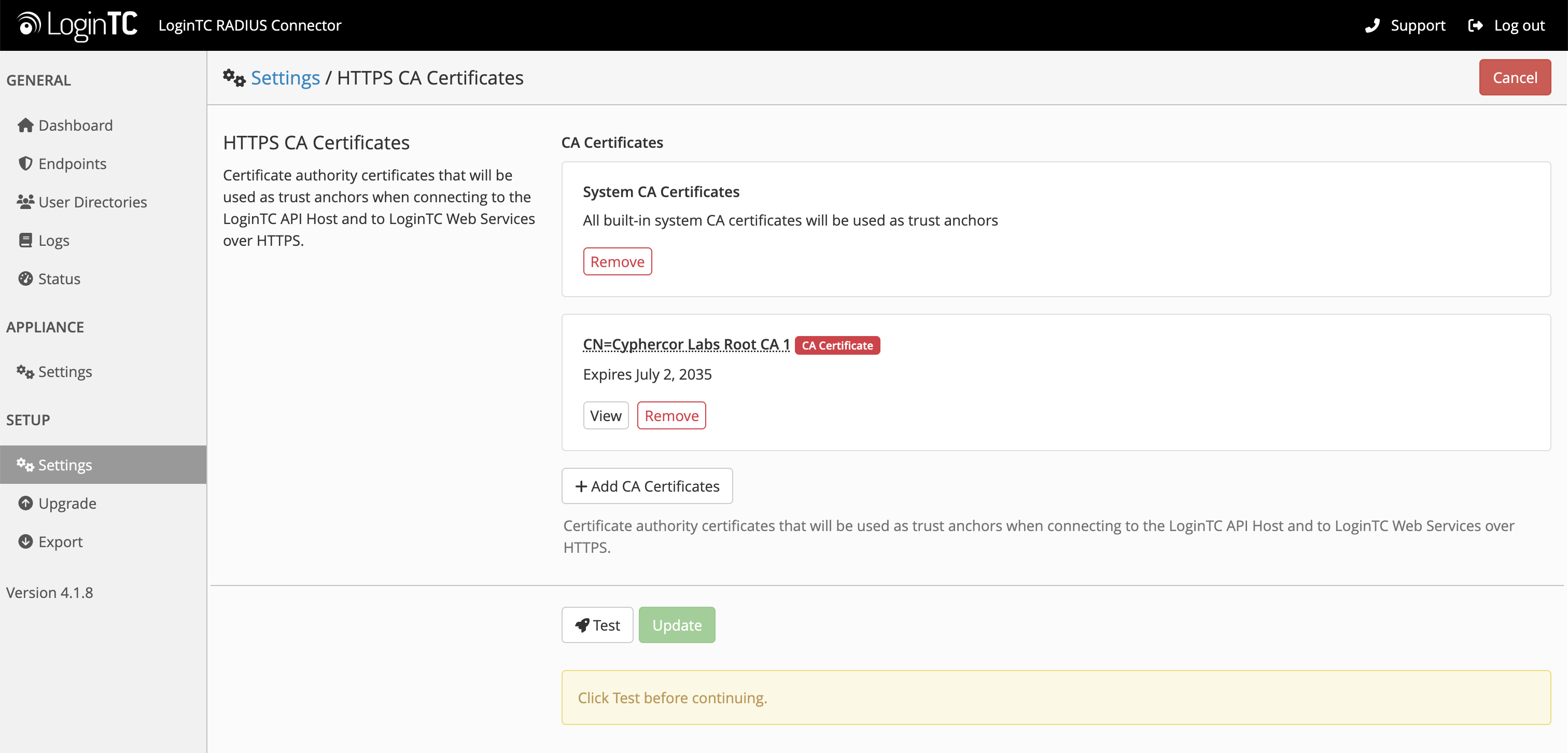Click the Export arrow-down icon
This screenshot has height=753, width=1568.
coord(25,542)
